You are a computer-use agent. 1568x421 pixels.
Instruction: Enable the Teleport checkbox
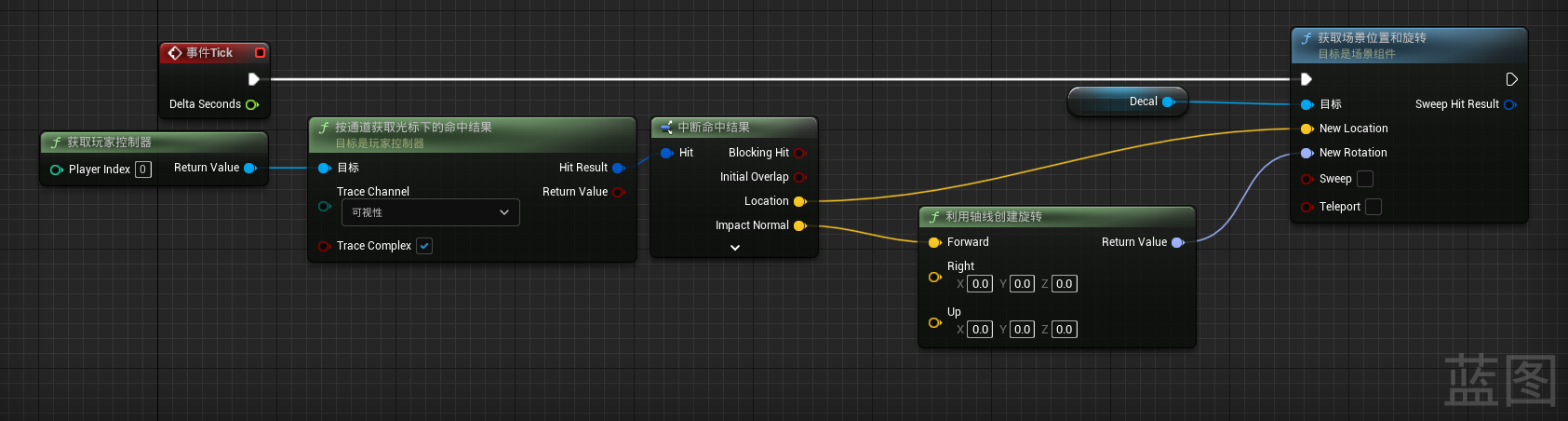pyautogui.click(x=1374, y=207)
